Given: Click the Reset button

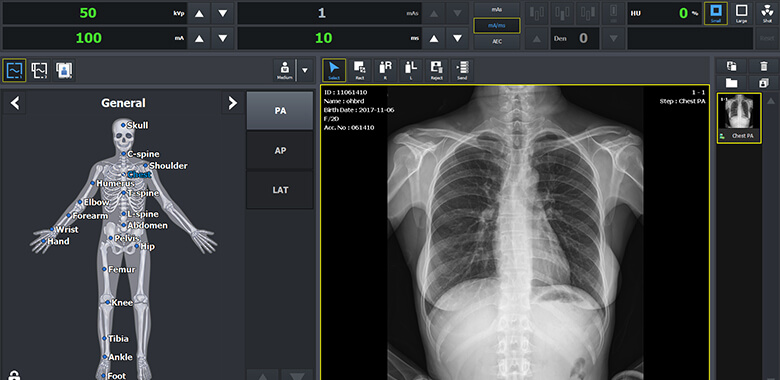Looking at the screenshot, I should (767, 38).
